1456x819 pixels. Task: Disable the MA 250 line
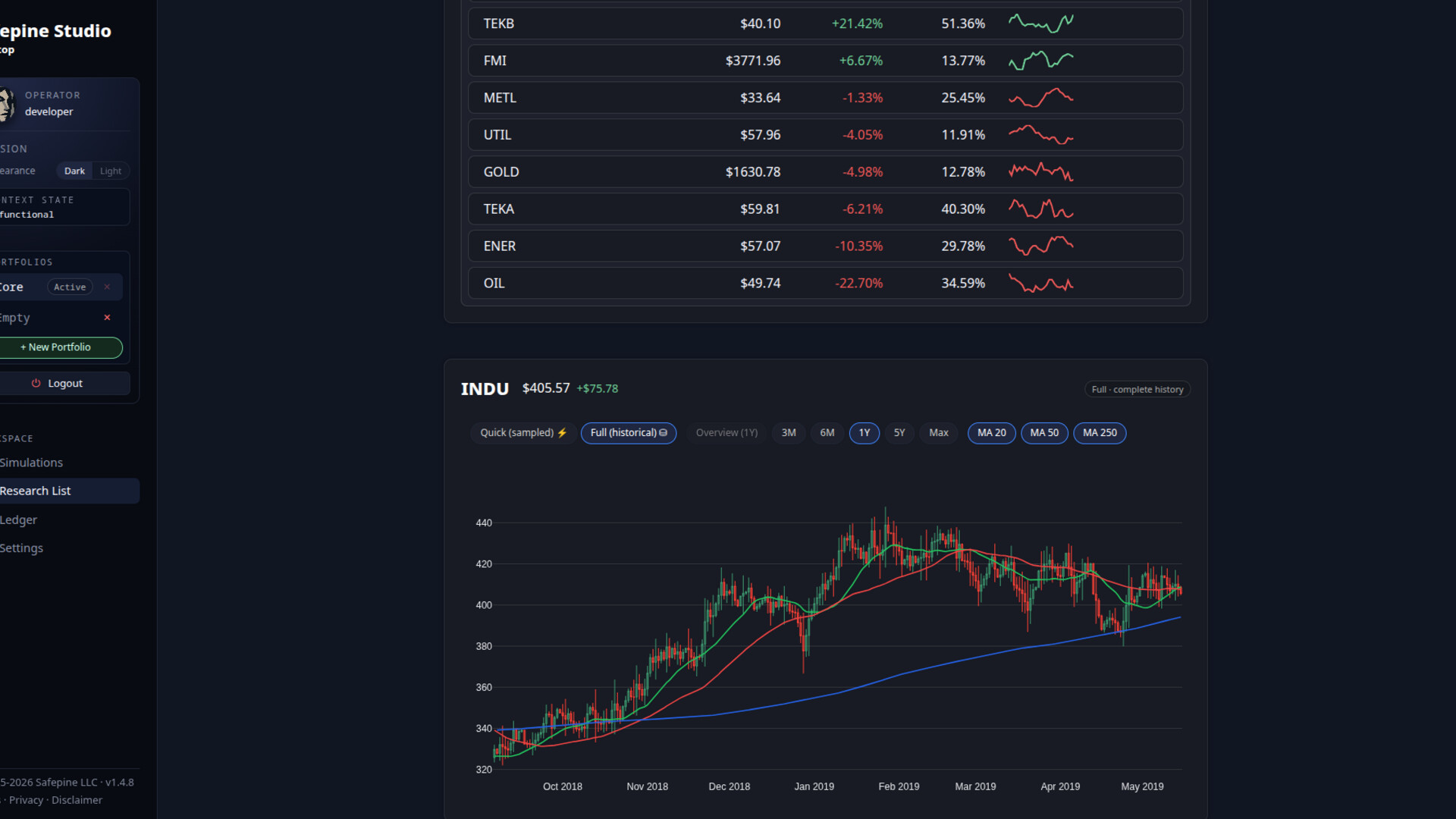[1100, 433]
